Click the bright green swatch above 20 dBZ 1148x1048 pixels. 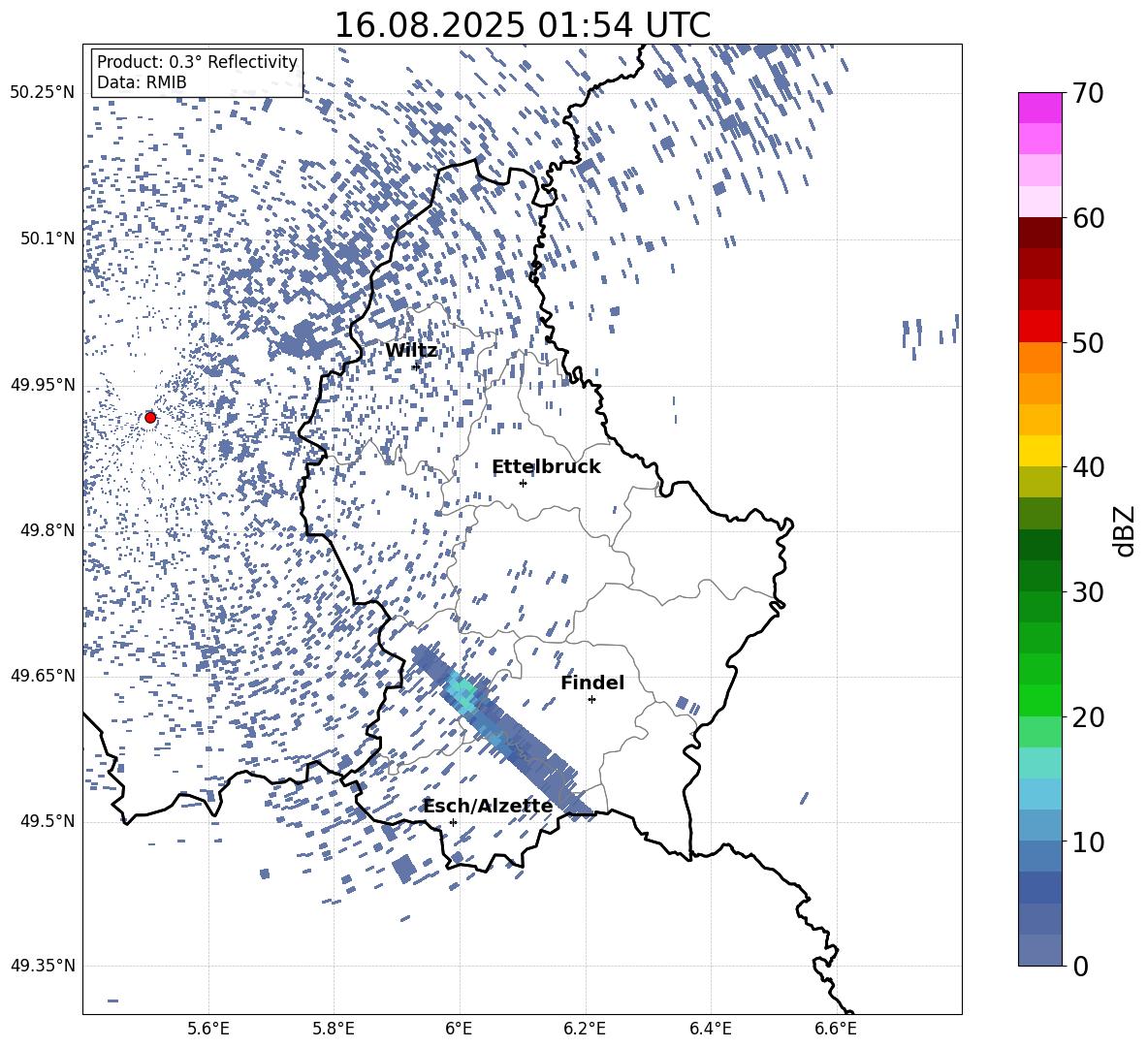pos(1039,700)
